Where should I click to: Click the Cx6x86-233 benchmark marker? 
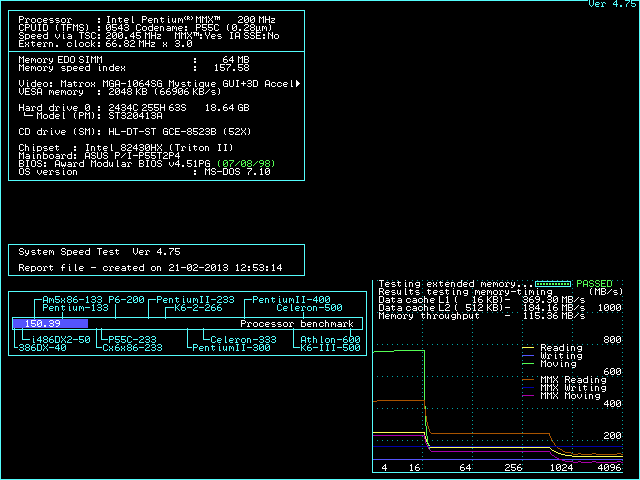pos(132,348)
